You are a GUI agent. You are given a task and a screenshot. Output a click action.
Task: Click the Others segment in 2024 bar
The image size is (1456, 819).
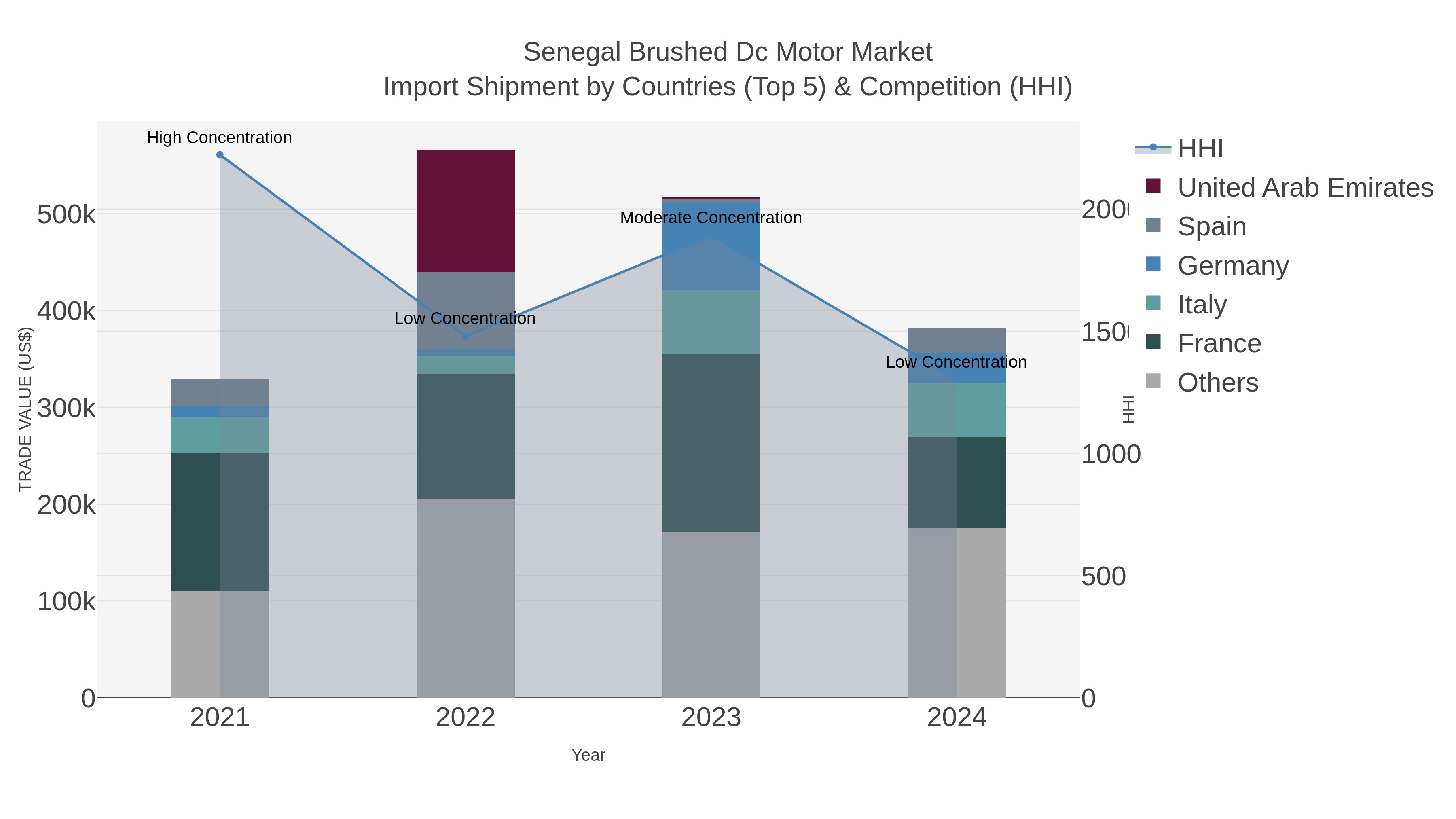tap(957, 613)
